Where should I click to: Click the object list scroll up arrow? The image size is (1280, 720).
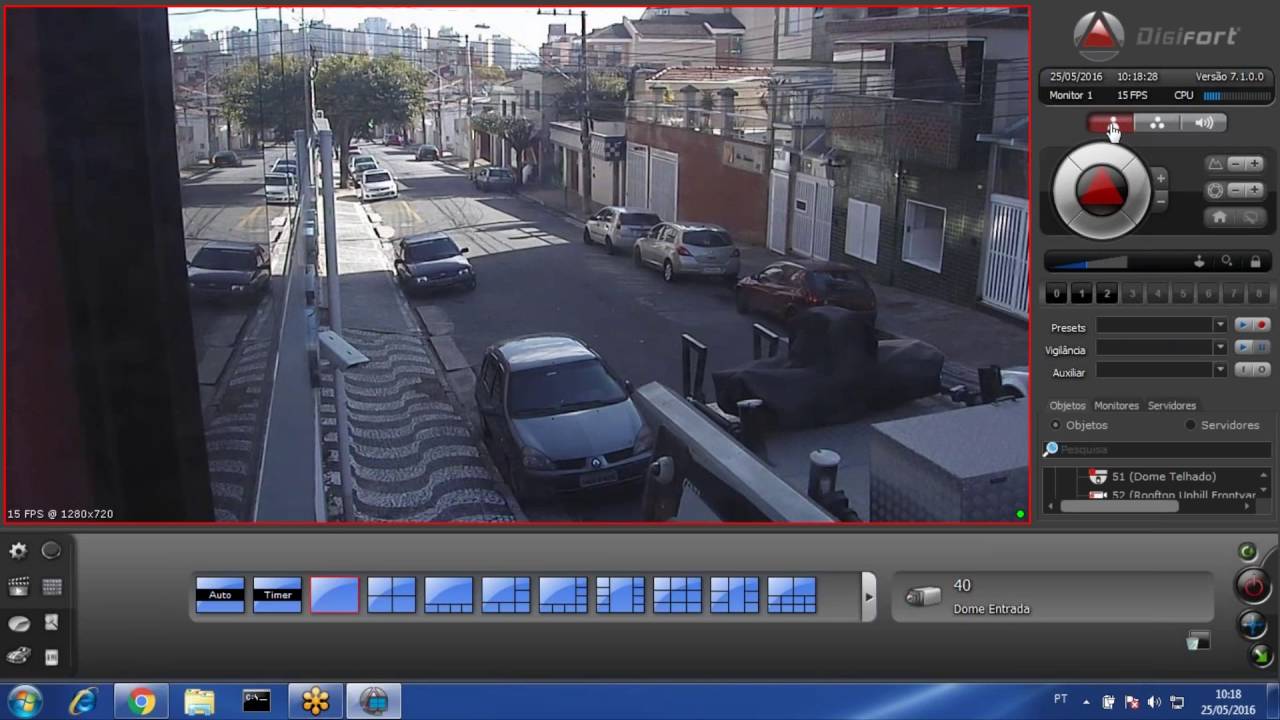coord(1265,474)
